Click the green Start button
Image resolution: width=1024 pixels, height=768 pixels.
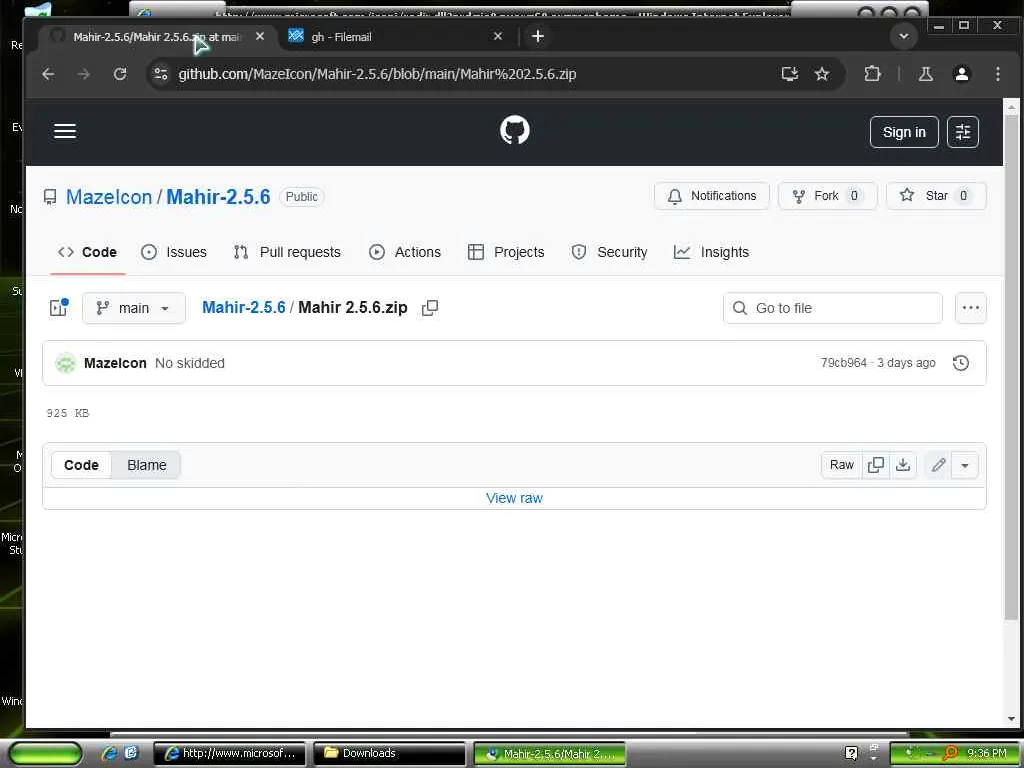45,754
